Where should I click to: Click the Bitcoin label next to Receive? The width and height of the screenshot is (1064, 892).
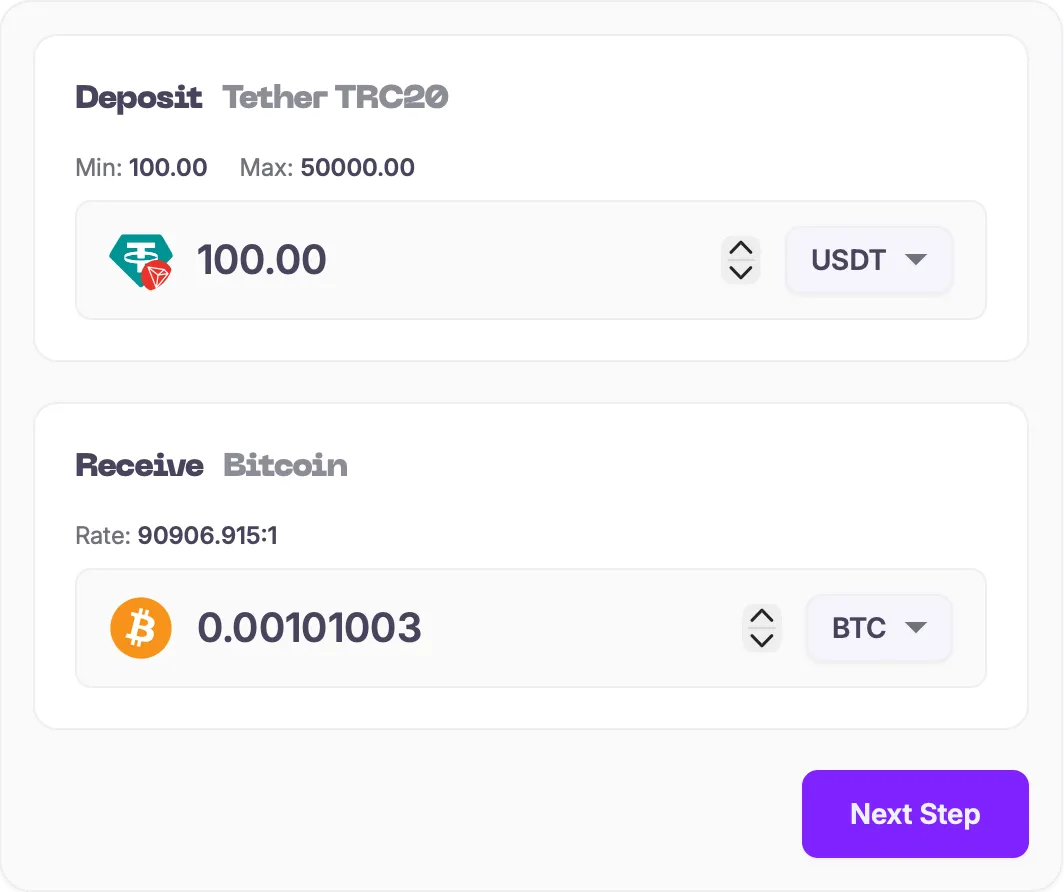pyautogui.click(x=286, y=464)
